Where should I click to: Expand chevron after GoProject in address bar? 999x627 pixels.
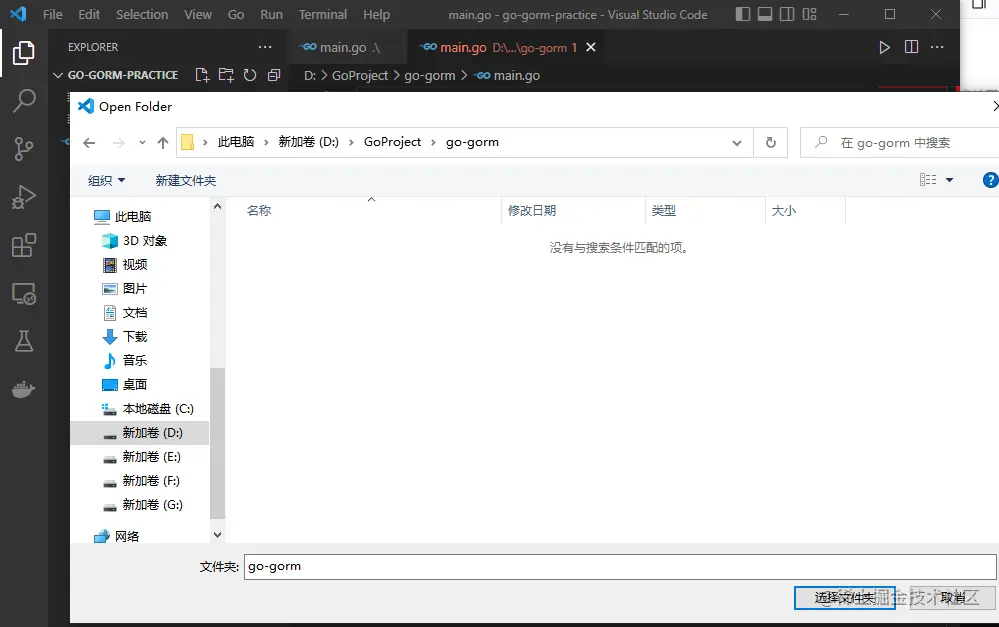[x=433, y=143]
